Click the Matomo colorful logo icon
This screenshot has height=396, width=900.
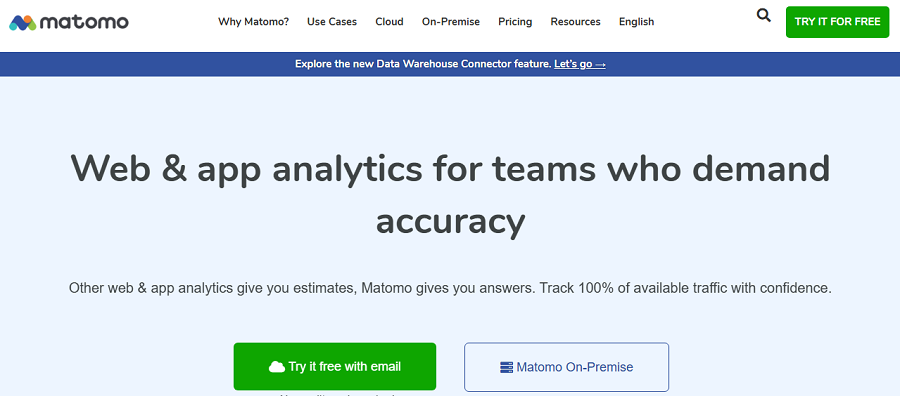[22, 23]
